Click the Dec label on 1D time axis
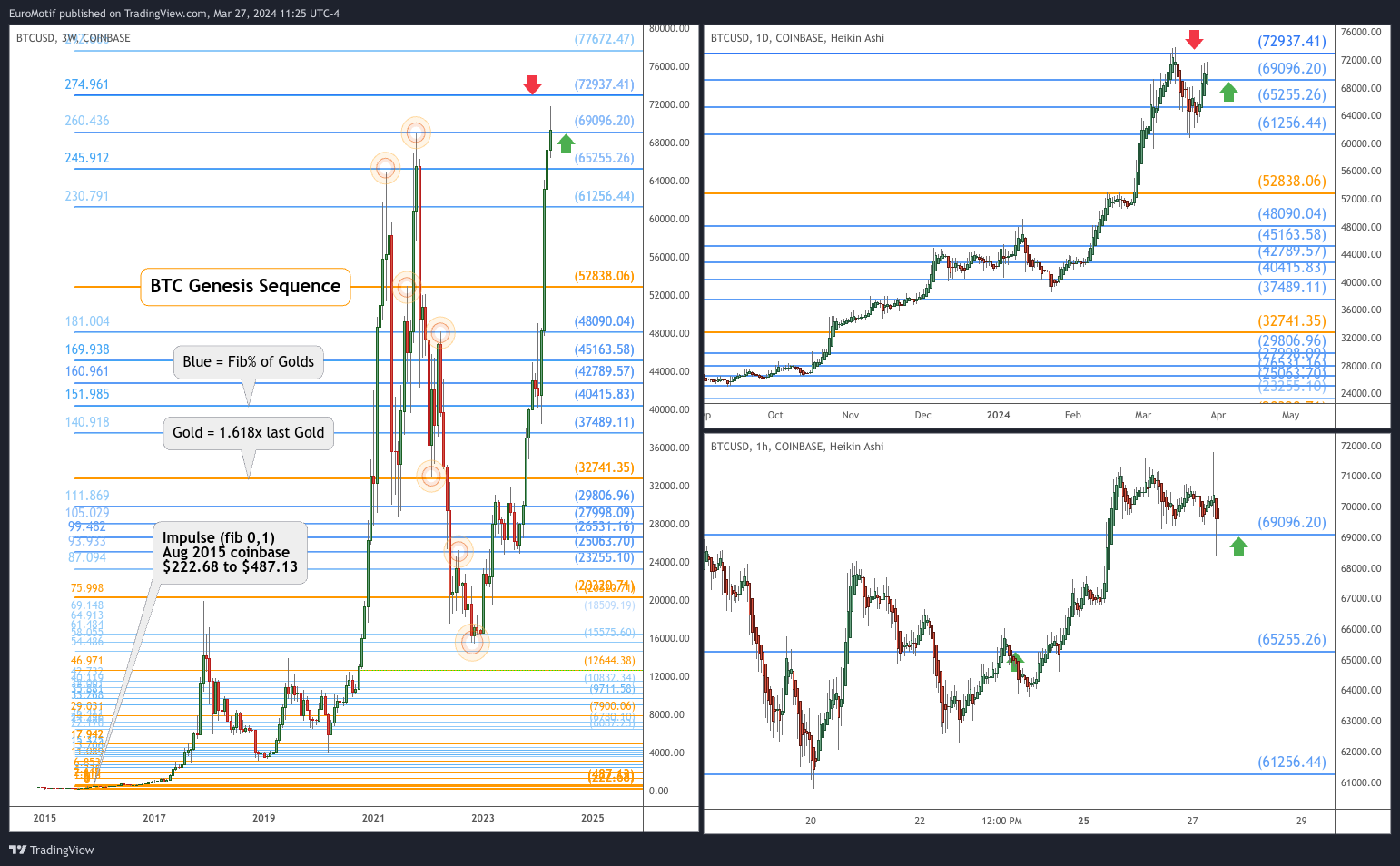 tap(922, 415)
